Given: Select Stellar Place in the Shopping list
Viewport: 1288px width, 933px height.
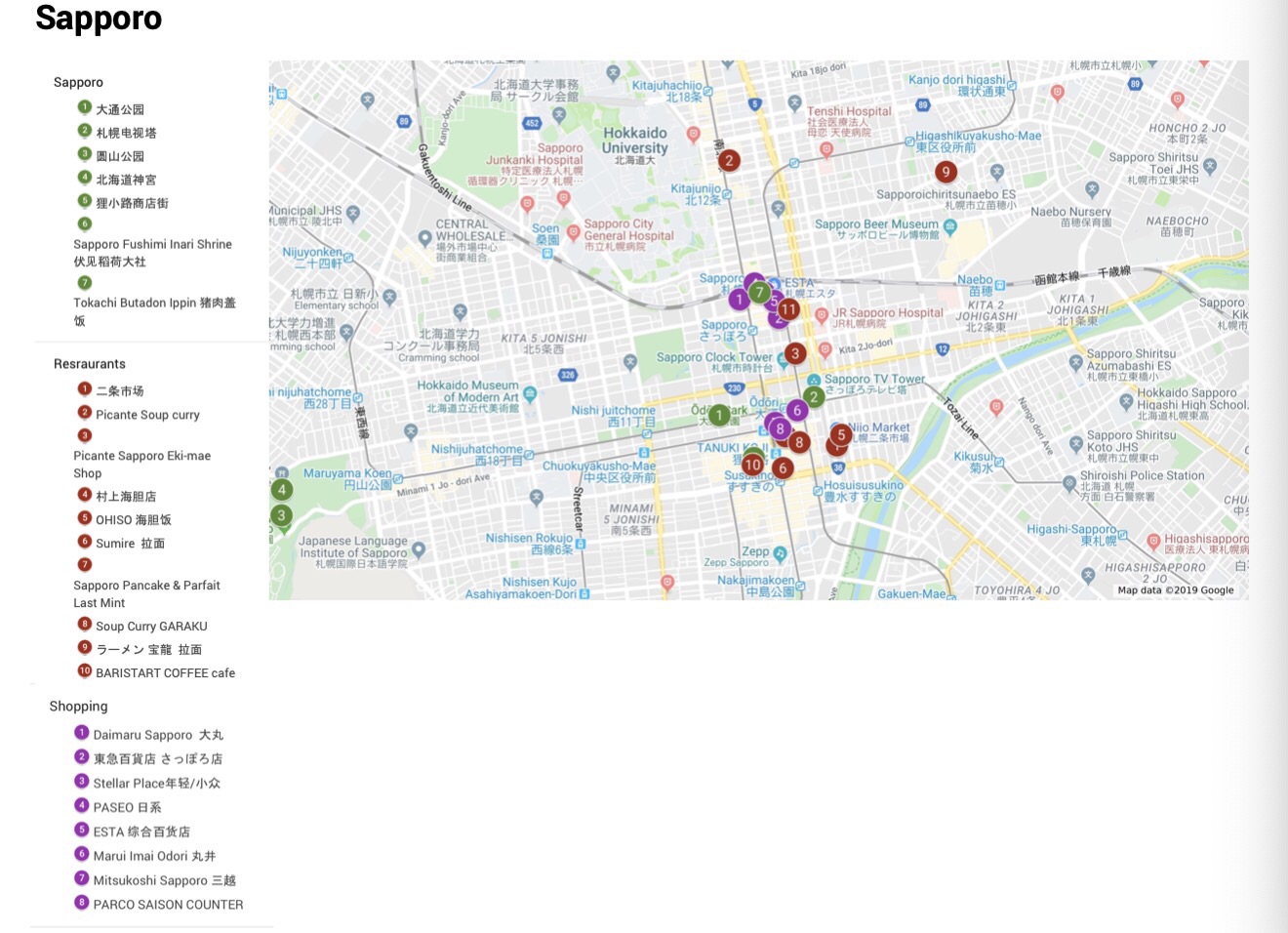Looking at the screenshot, I should (157, 784).
